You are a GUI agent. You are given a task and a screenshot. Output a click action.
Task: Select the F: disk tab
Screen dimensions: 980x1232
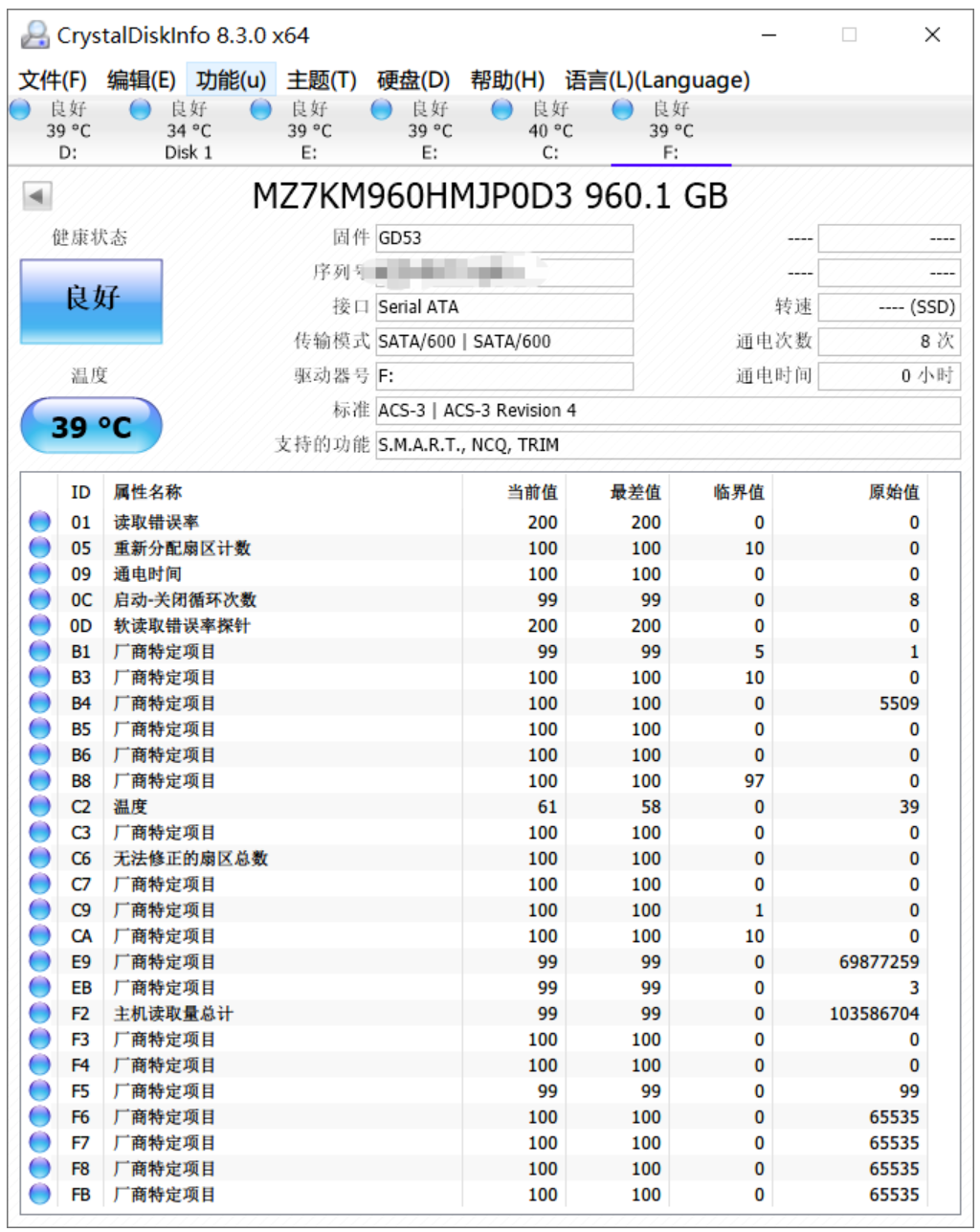coord(671,130)
